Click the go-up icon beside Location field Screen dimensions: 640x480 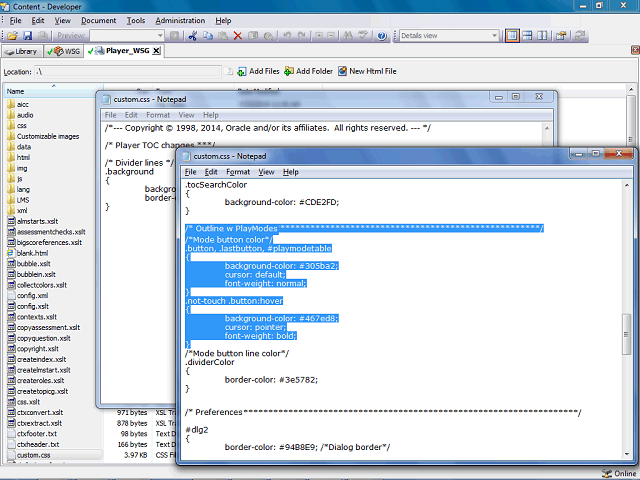click(229, 71)
